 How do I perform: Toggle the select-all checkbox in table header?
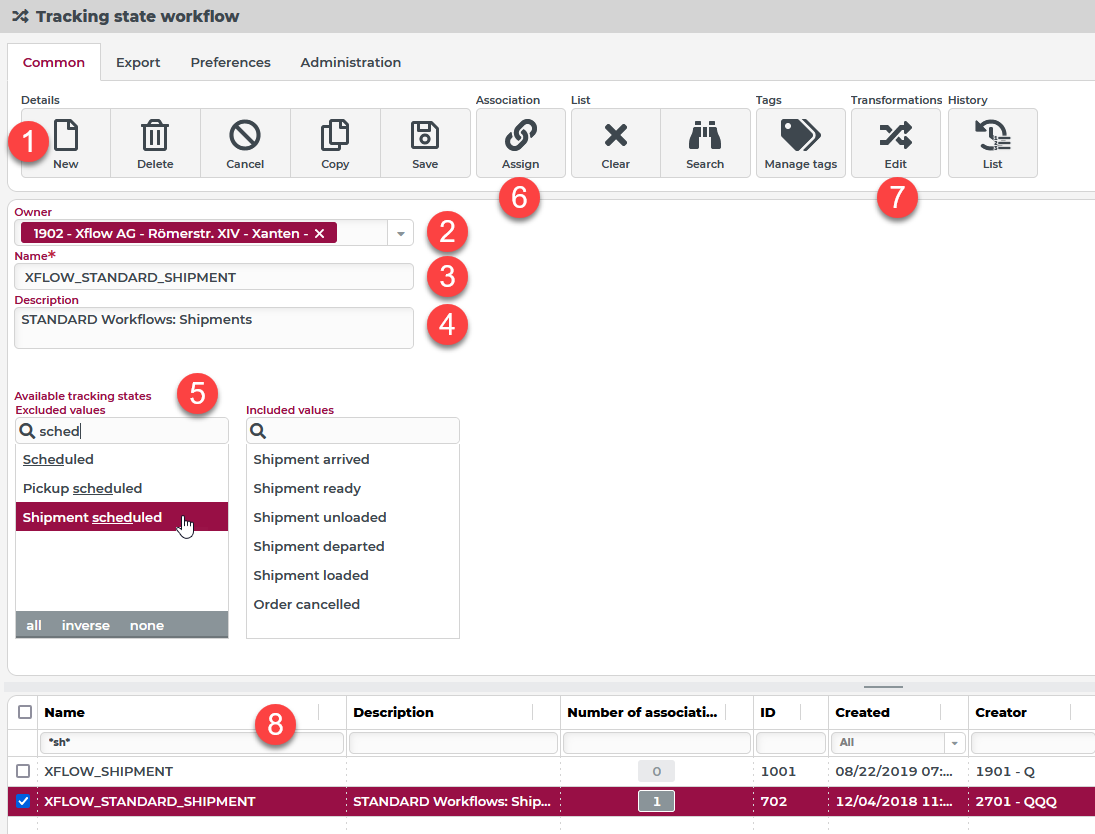pyautogui.click(x=24, y=712)
